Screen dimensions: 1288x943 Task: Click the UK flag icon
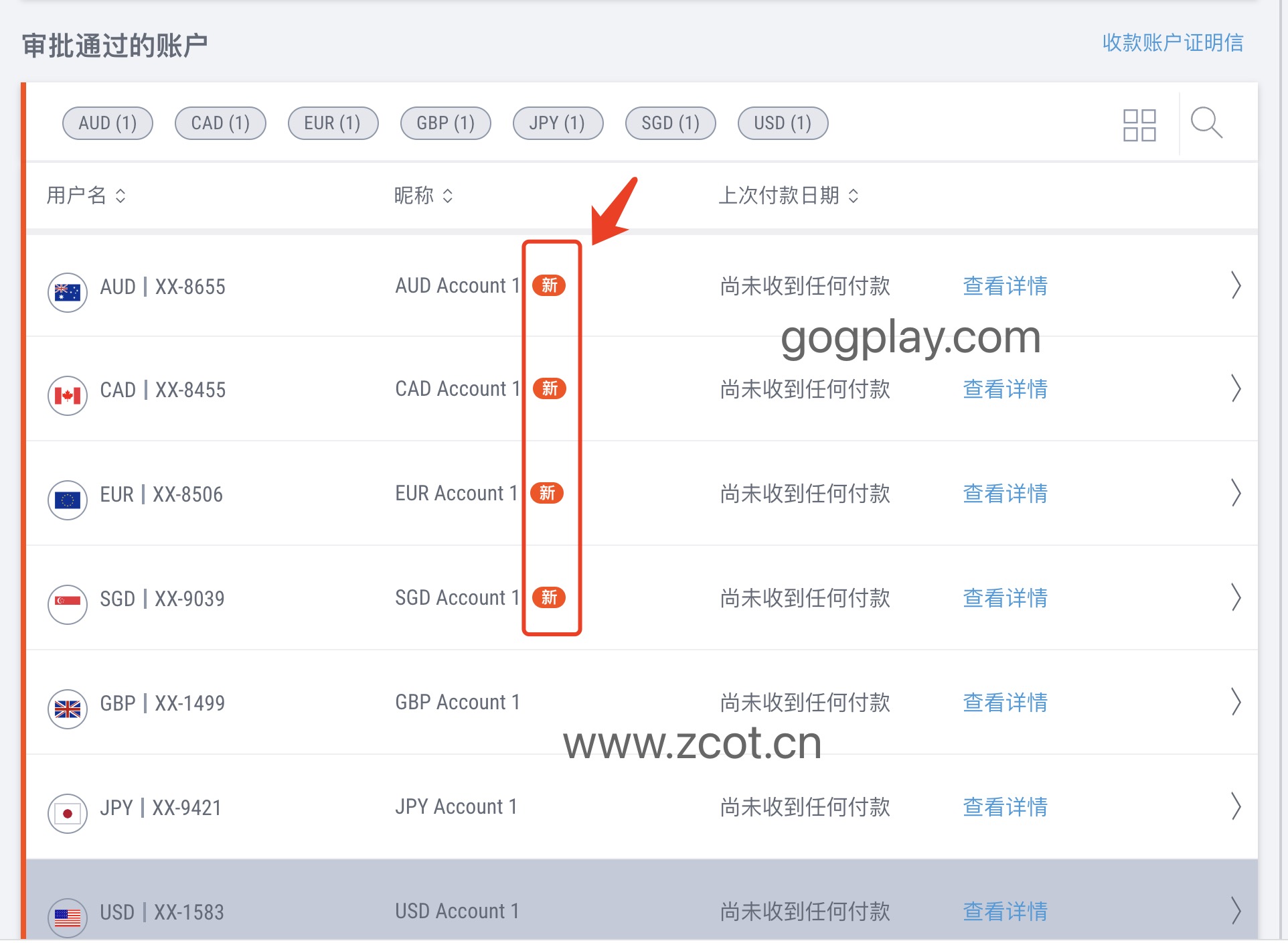point(68,709)
